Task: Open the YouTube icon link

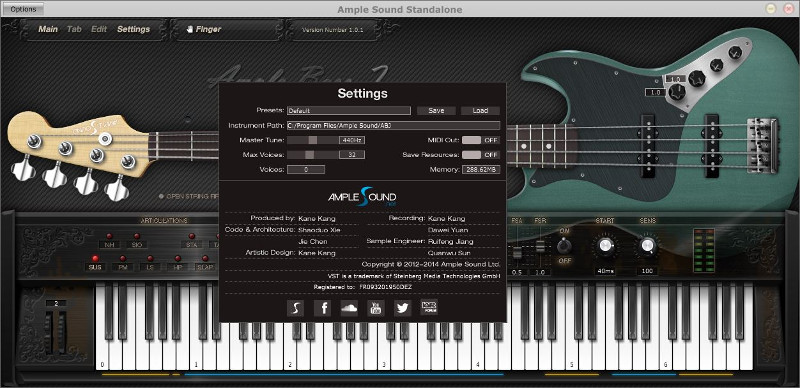Action: [376, 308]
